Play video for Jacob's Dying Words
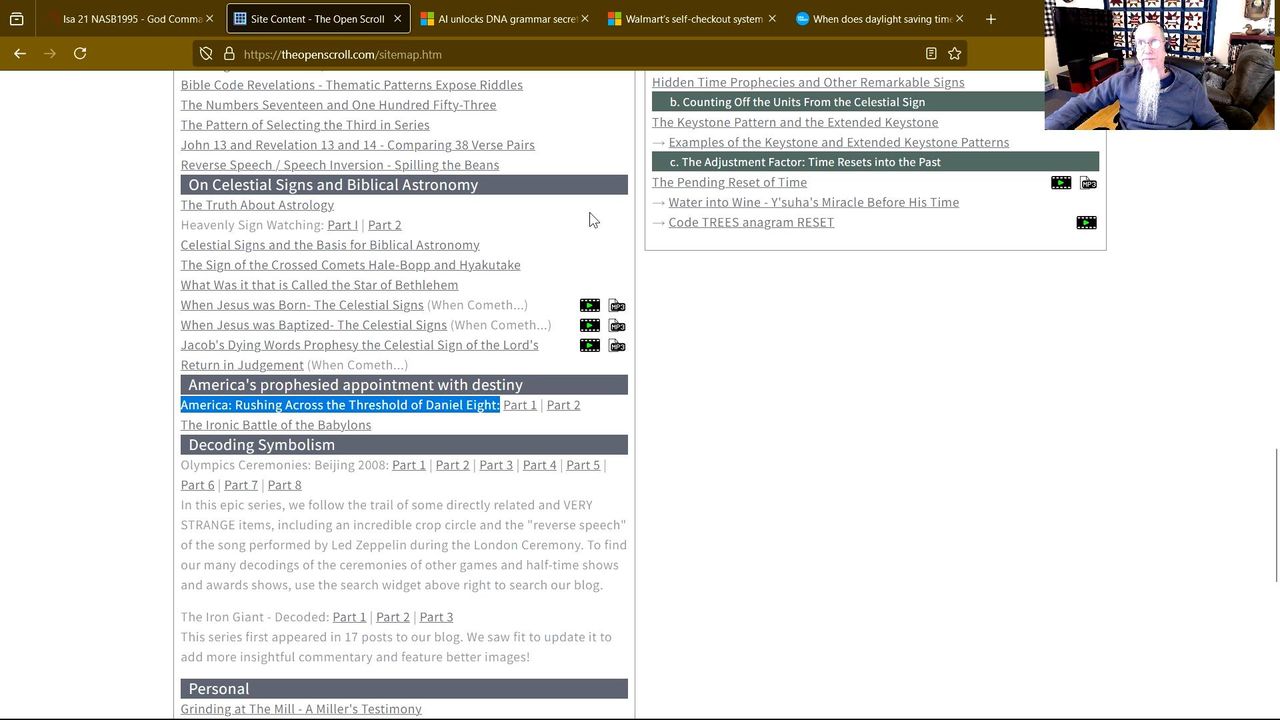 [590, 345]
